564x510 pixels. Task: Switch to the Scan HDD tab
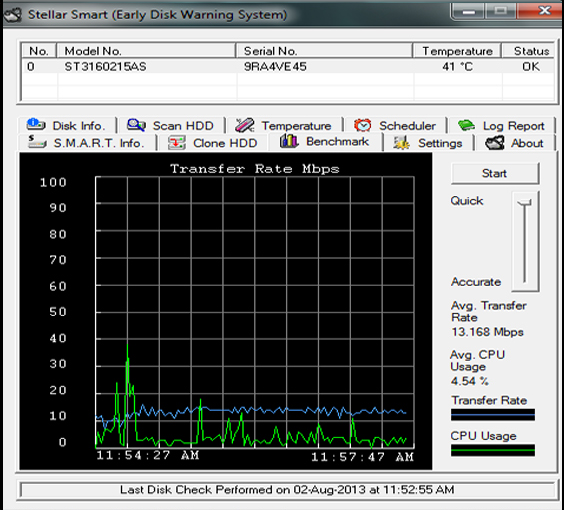point(172,126)
